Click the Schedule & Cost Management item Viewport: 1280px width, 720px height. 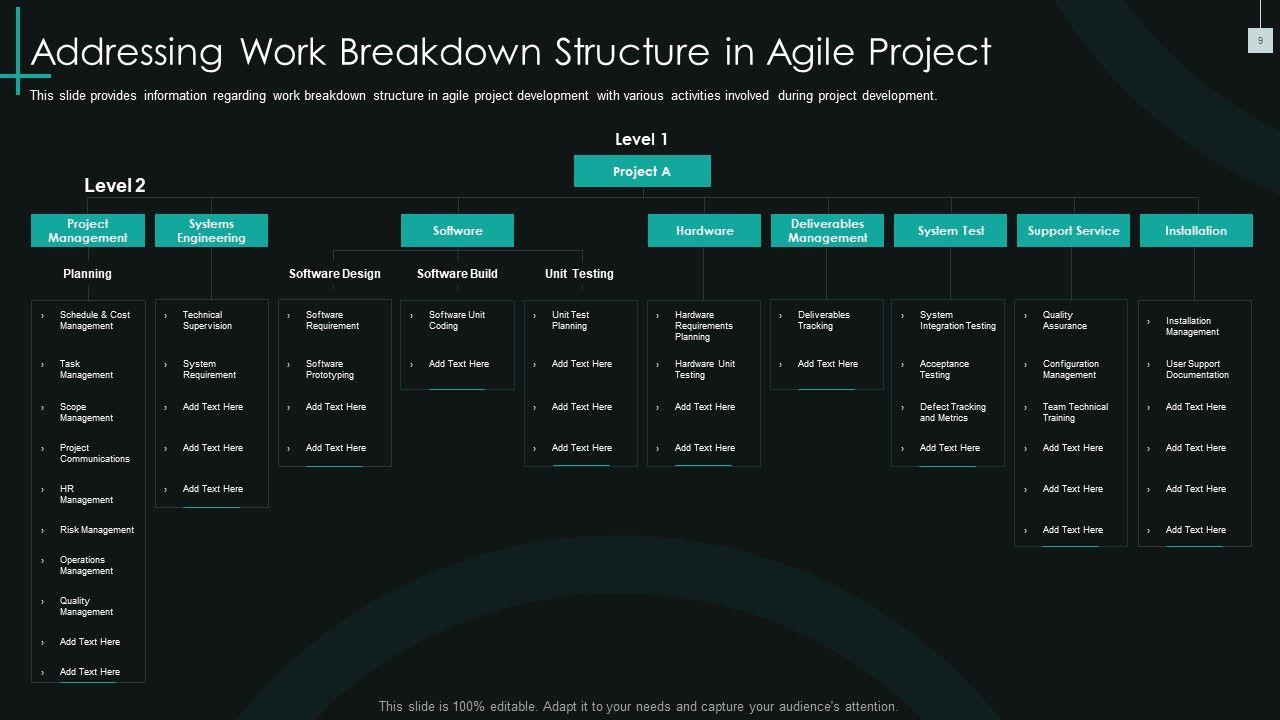click(94, 321)
